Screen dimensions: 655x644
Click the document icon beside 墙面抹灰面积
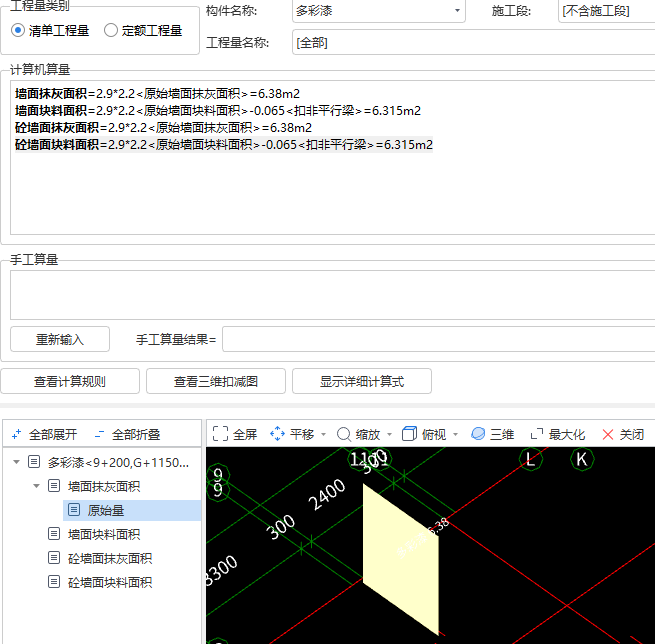[54, 486]
